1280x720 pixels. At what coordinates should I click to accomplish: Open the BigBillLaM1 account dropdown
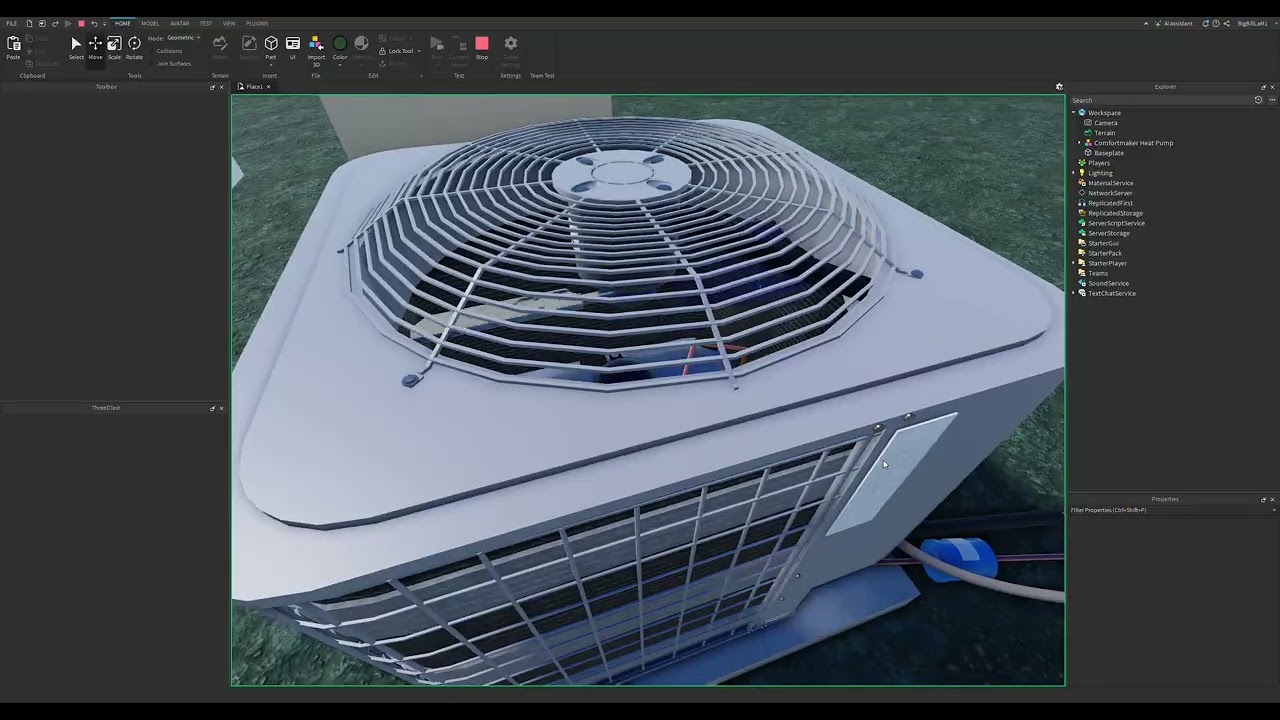1254,23
